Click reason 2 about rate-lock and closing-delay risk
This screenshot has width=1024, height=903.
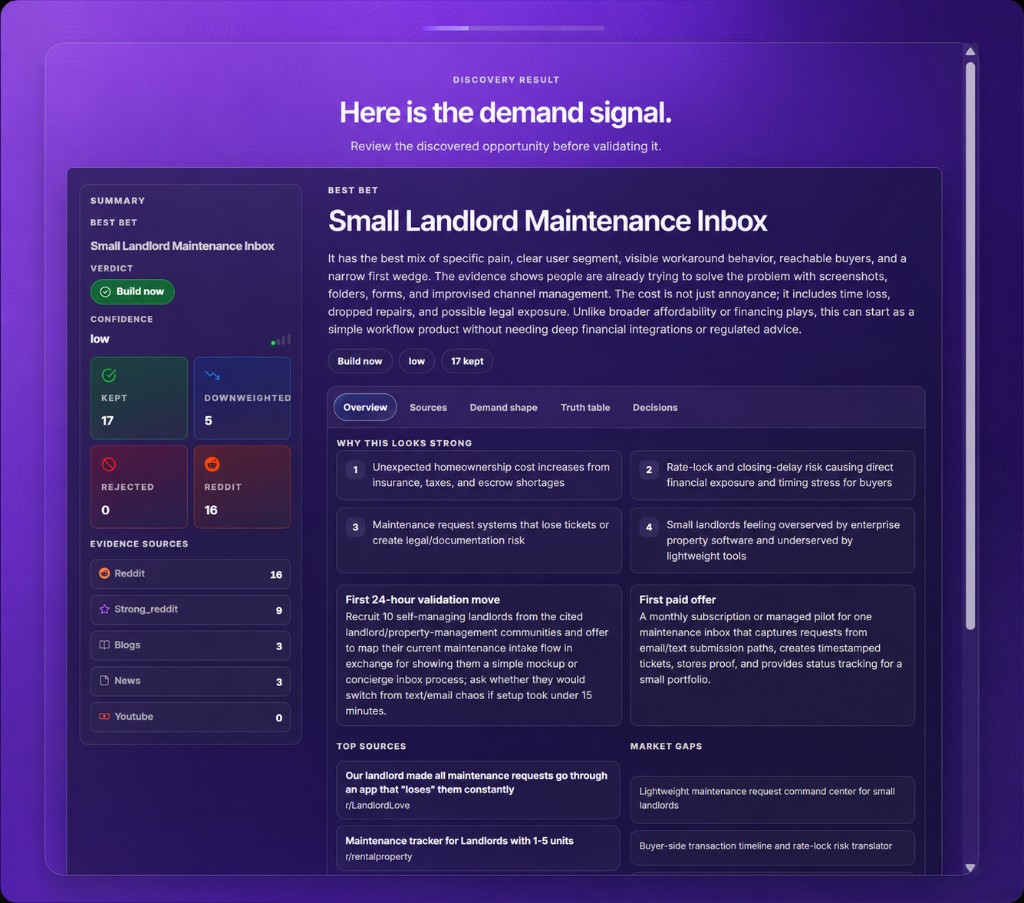(773, 475)
